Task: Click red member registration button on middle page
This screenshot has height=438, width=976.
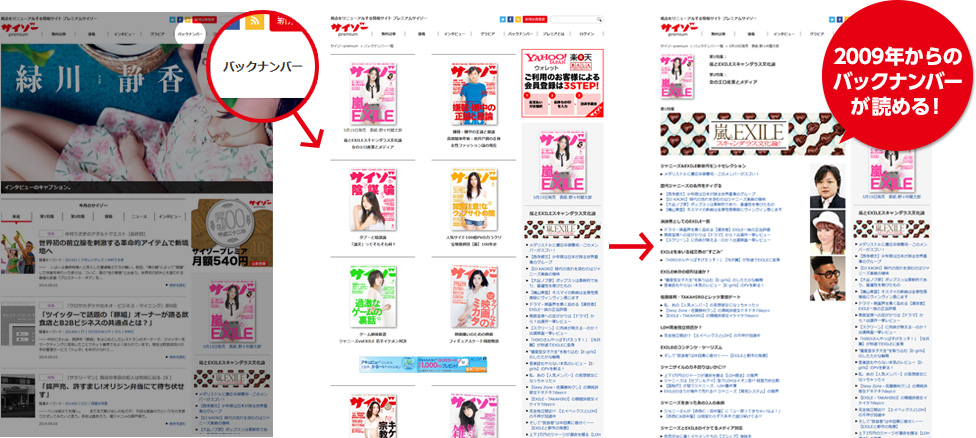Action: tap(535, 19)
